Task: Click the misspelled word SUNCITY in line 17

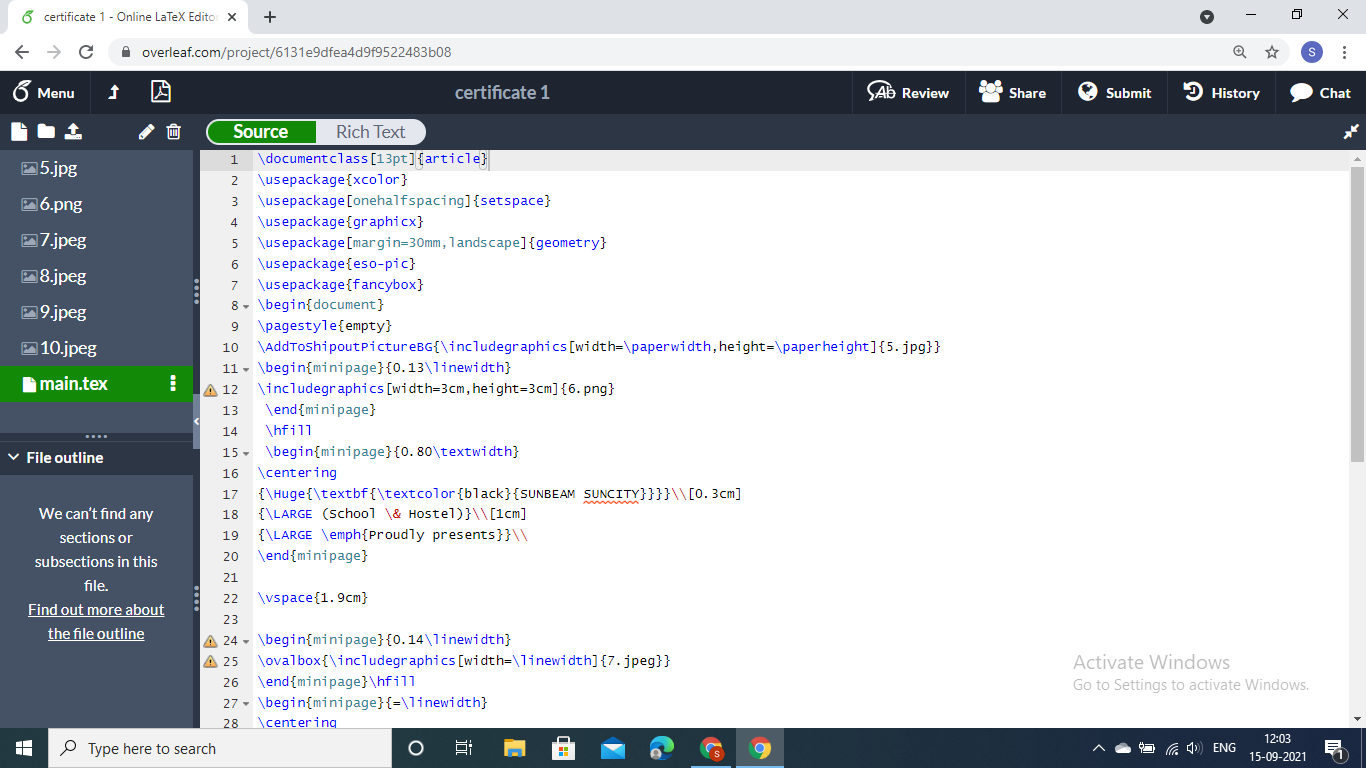Action: pyautogui.click(x=610, y=494)
